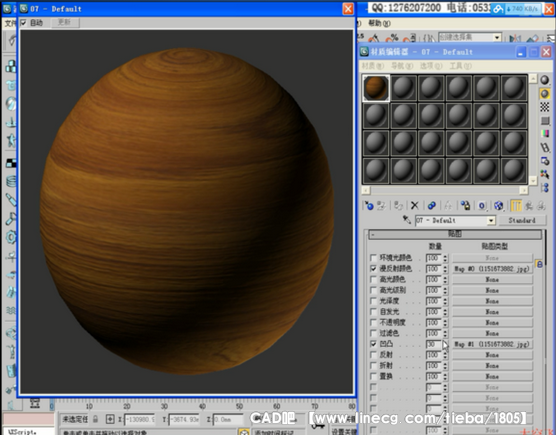The image size is (556, 435).
Task: Click the Sample Type sphere icon
Action: point(545,80)
